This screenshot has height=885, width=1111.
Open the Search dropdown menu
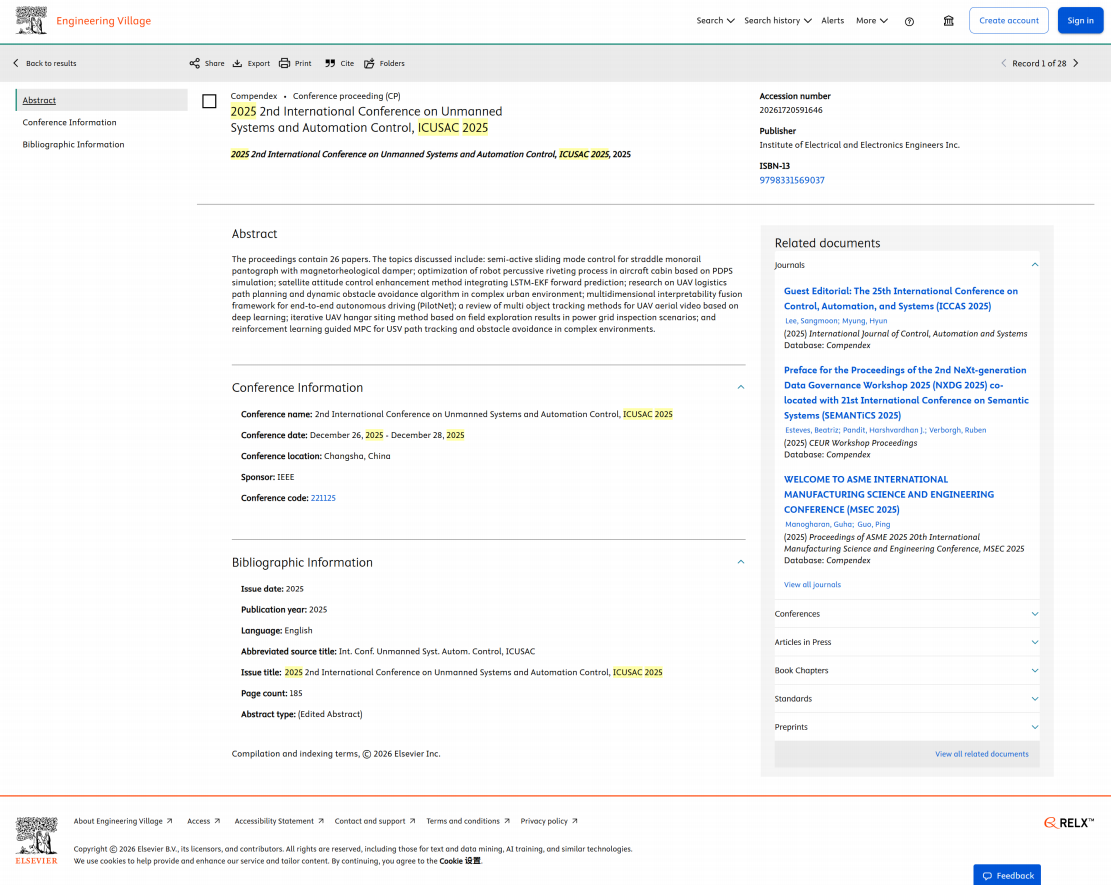pyautogui.click(x=715, y=21)
